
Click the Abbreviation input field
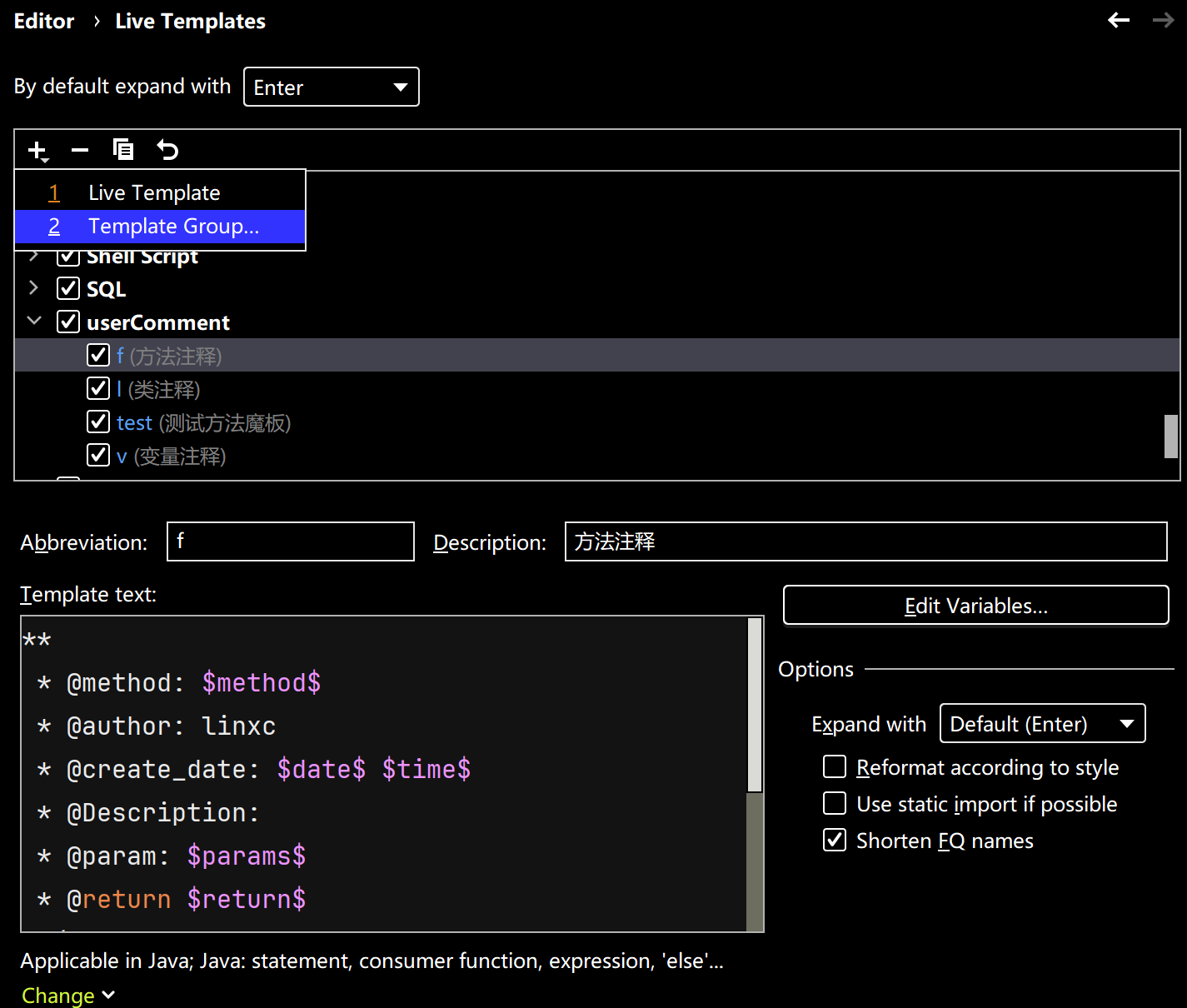click(x=291, y=541)
